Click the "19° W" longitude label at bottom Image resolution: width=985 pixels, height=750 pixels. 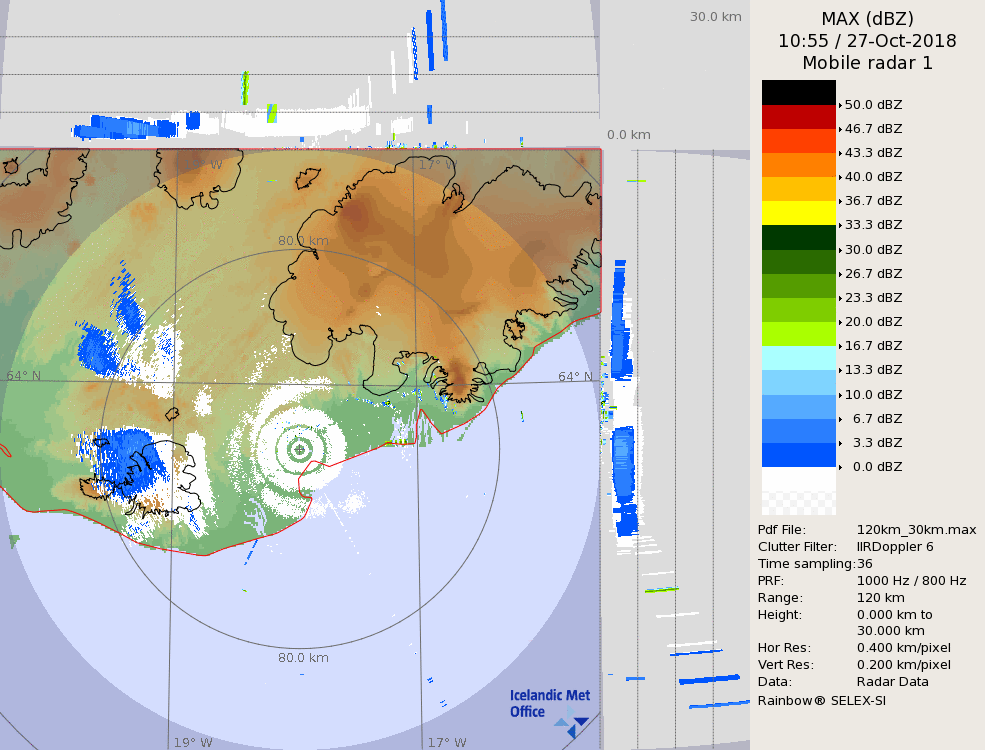(193, 742)
